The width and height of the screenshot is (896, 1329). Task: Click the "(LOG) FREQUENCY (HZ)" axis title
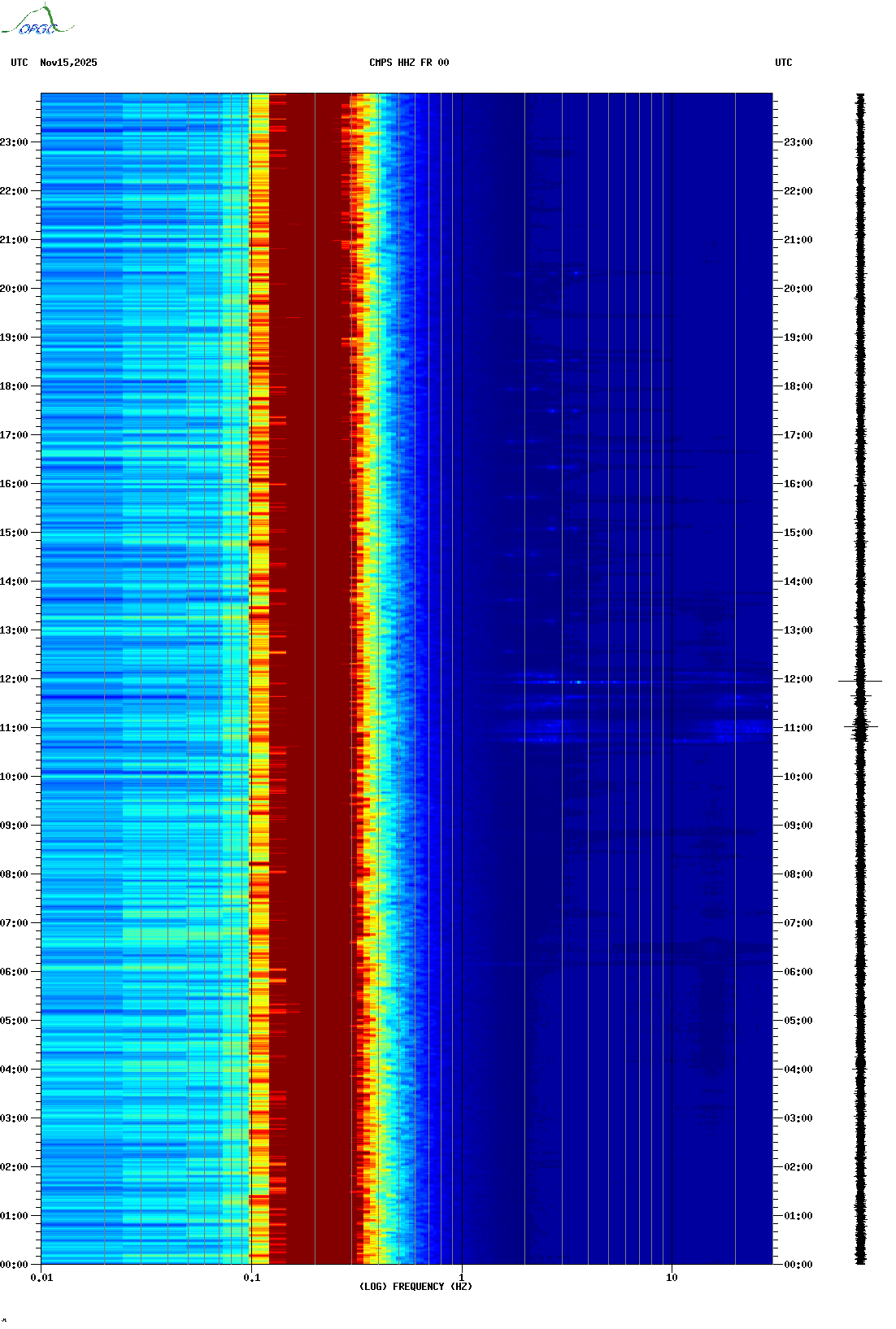(415, 1287)
